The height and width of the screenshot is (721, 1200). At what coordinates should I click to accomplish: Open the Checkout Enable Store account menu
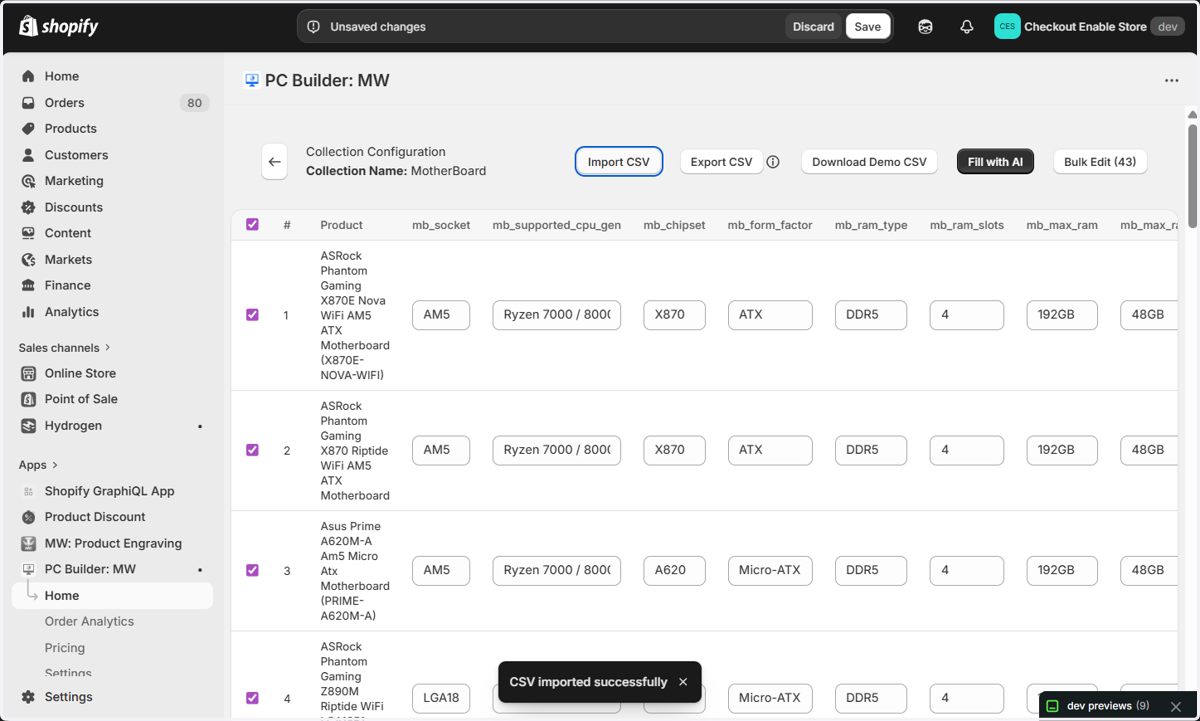point(1089,27)
